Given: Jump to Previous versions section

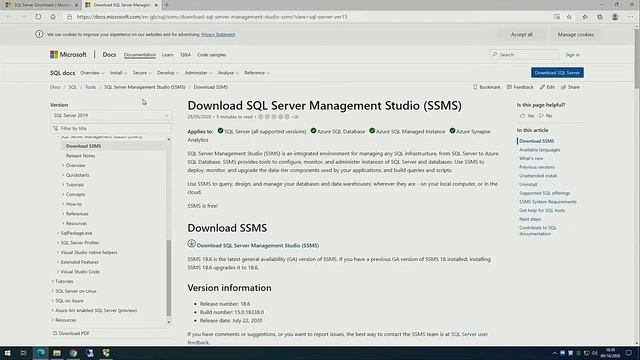Looking at the screenshot, I should tap(537, 167).
